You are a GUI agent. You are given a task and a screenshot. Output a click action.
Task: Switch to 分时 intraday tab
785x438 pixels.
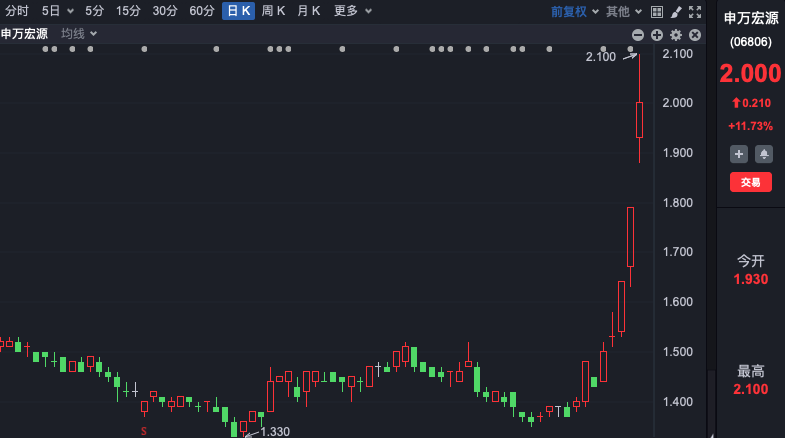(x=17, y=11)
